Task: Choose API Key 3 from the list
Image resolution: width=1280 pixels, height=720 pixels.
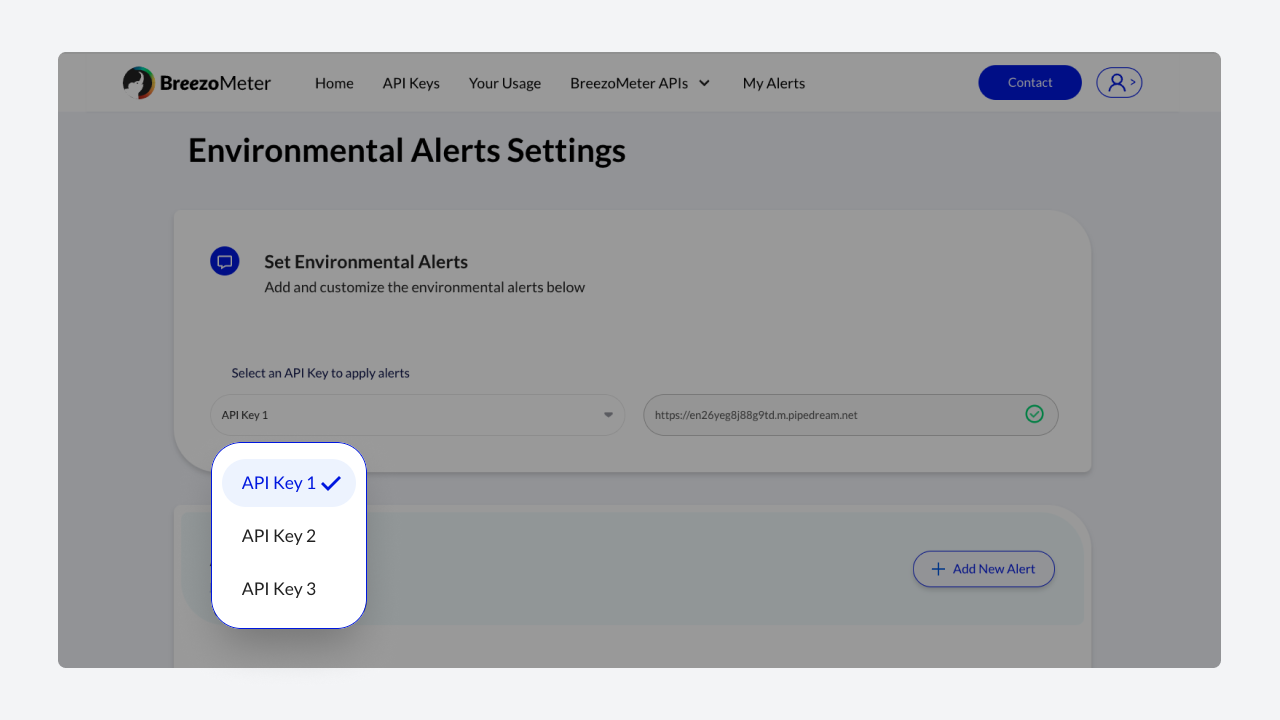Action: pos(279,589)
